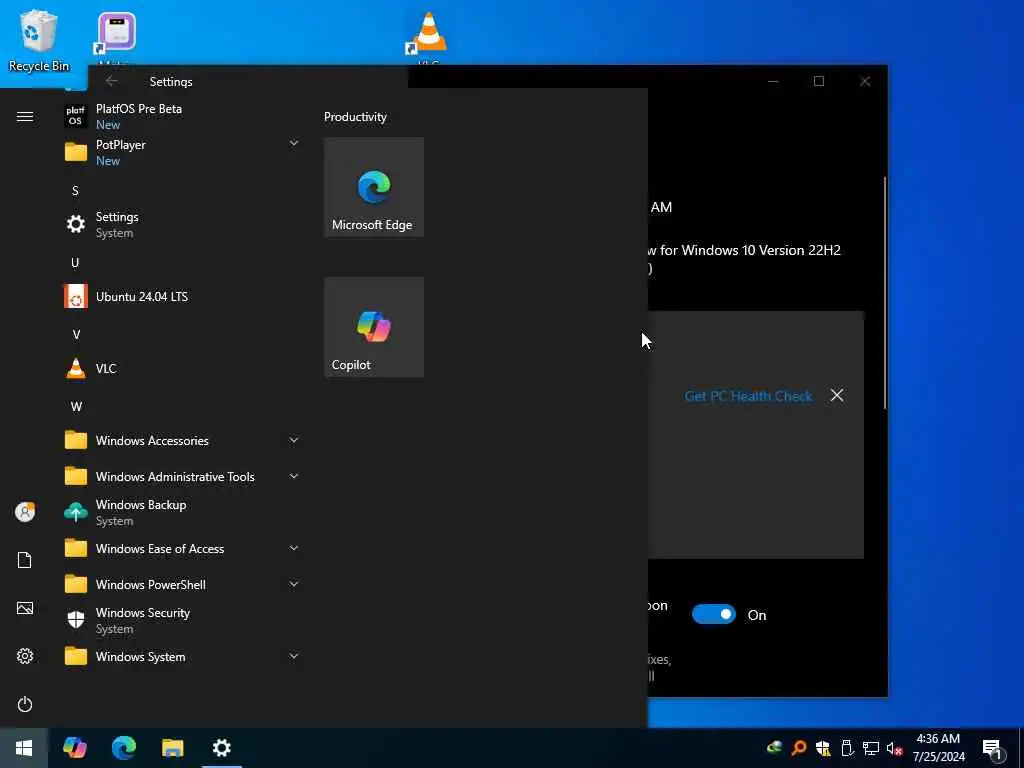Image resolution: width=1024 pixels, height=768 pixels.
Task: Open Microsoft Edge from the taskbar
Action: pos(123,747)
